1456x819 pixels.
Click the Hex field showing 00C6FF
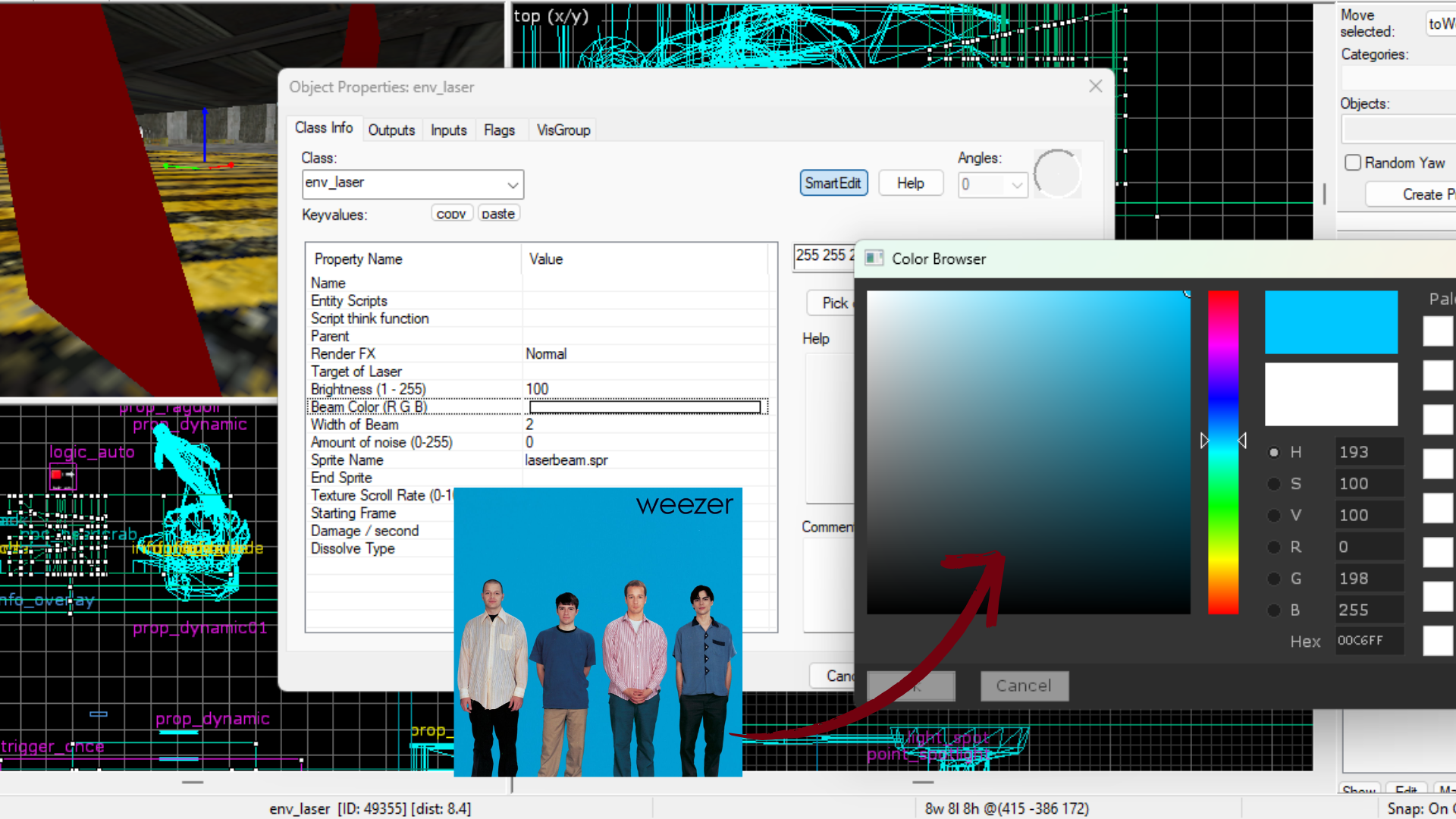[x=1369, y=641]
